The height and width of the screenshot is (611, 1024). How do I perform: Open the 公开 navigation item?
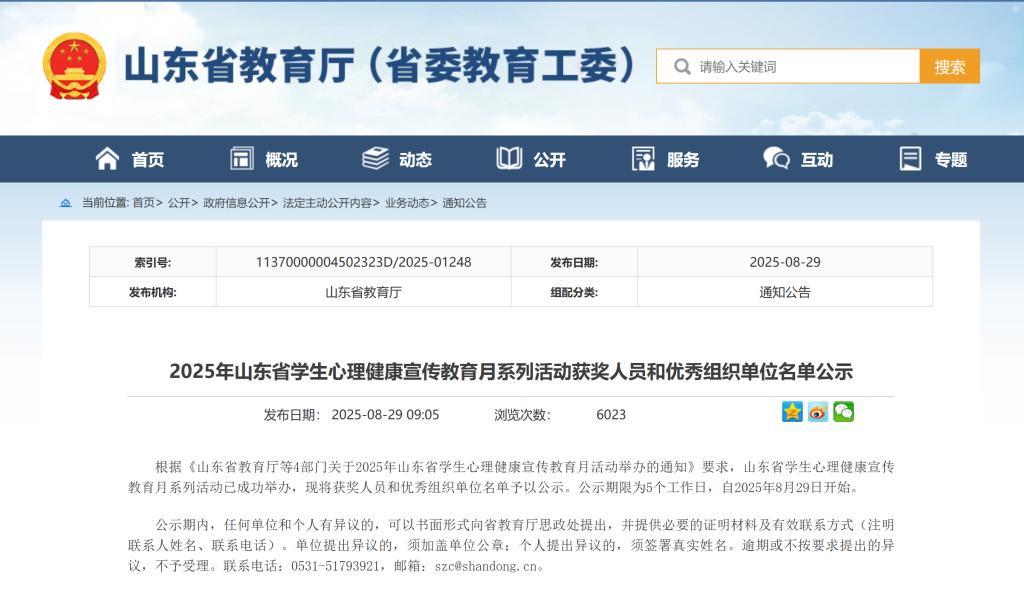pyautogui.click(x=531, y=159)
